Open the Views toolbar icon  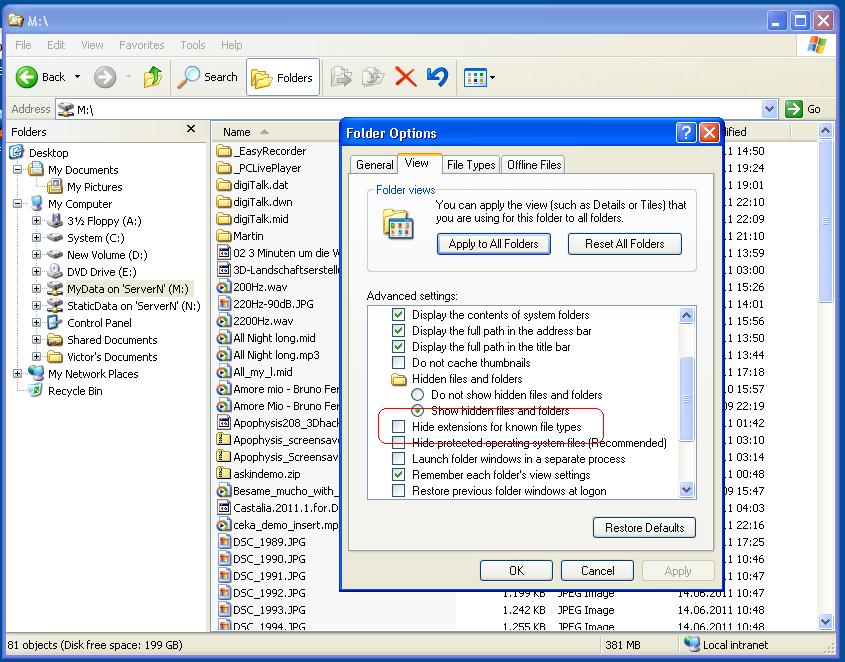point(475,78)
